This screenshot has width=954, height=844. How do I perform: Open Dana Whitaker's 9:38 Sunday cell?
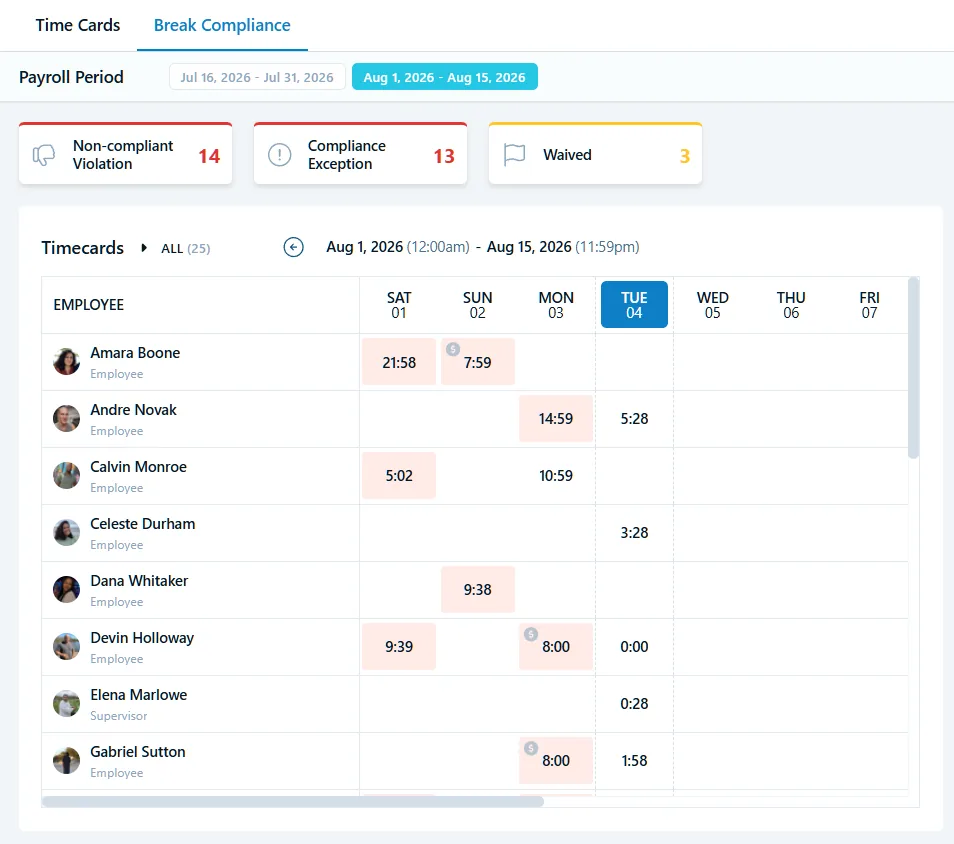(478, 590)
